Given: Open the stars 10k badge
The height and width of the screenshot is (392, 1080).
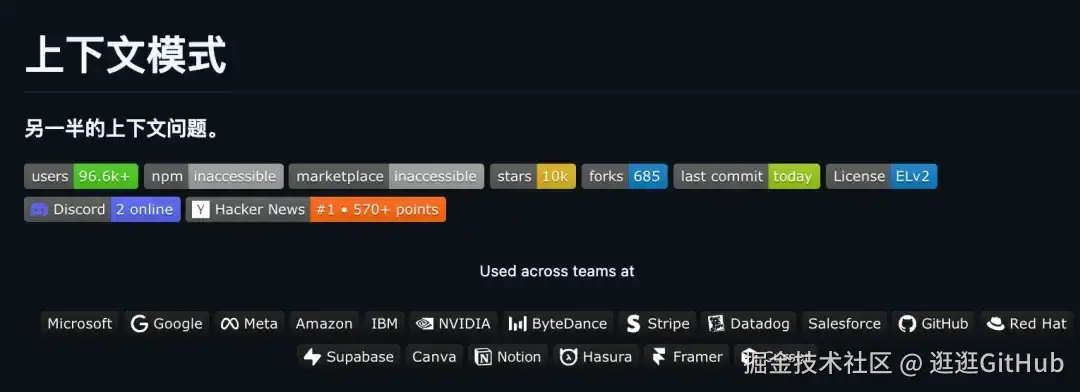Looking at the screenshot, I should pyautogui.click(x=533, y=176).
